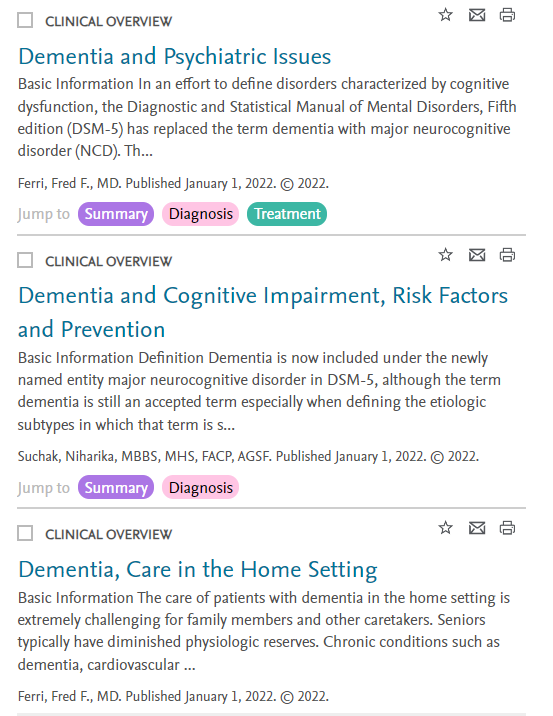Star the Risk Factors and Prevention result

click(x=445, y=255)
